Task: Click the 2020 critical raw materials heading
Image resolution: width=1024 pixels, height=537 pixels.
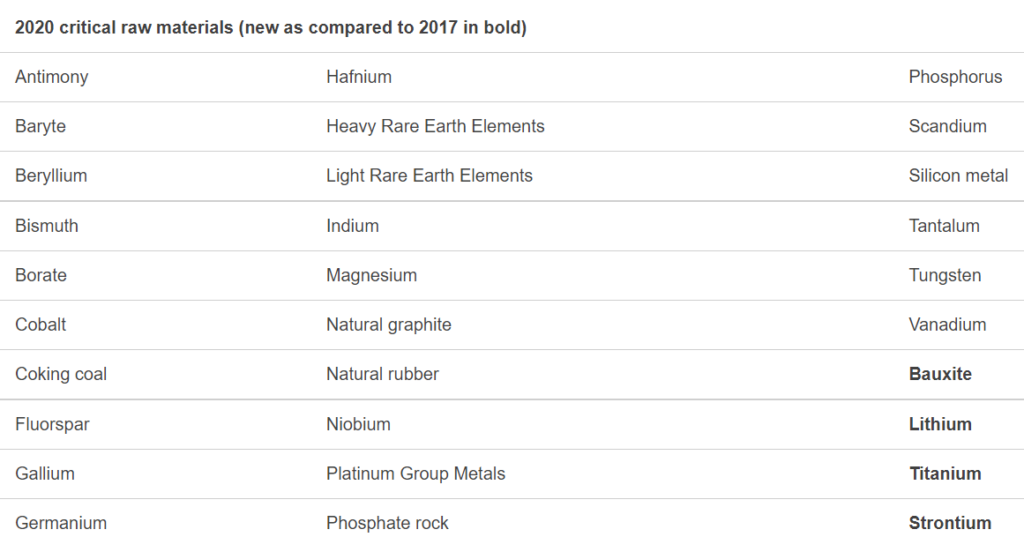Action: pos(270,27)
